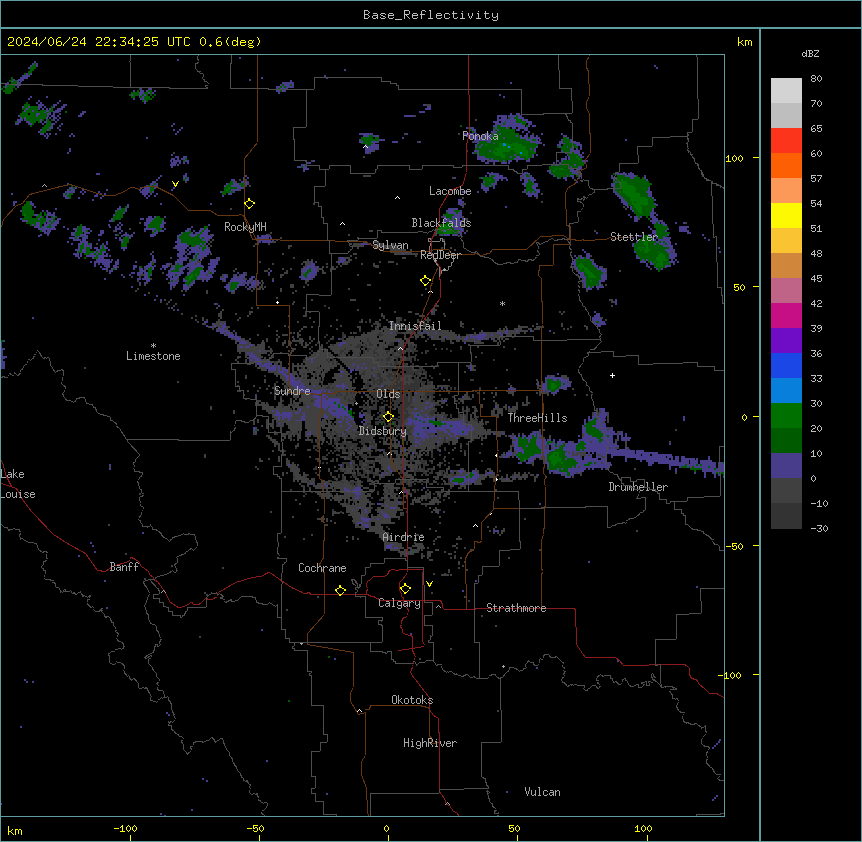Click the asterisk marker above Limestone

point(153,346)
